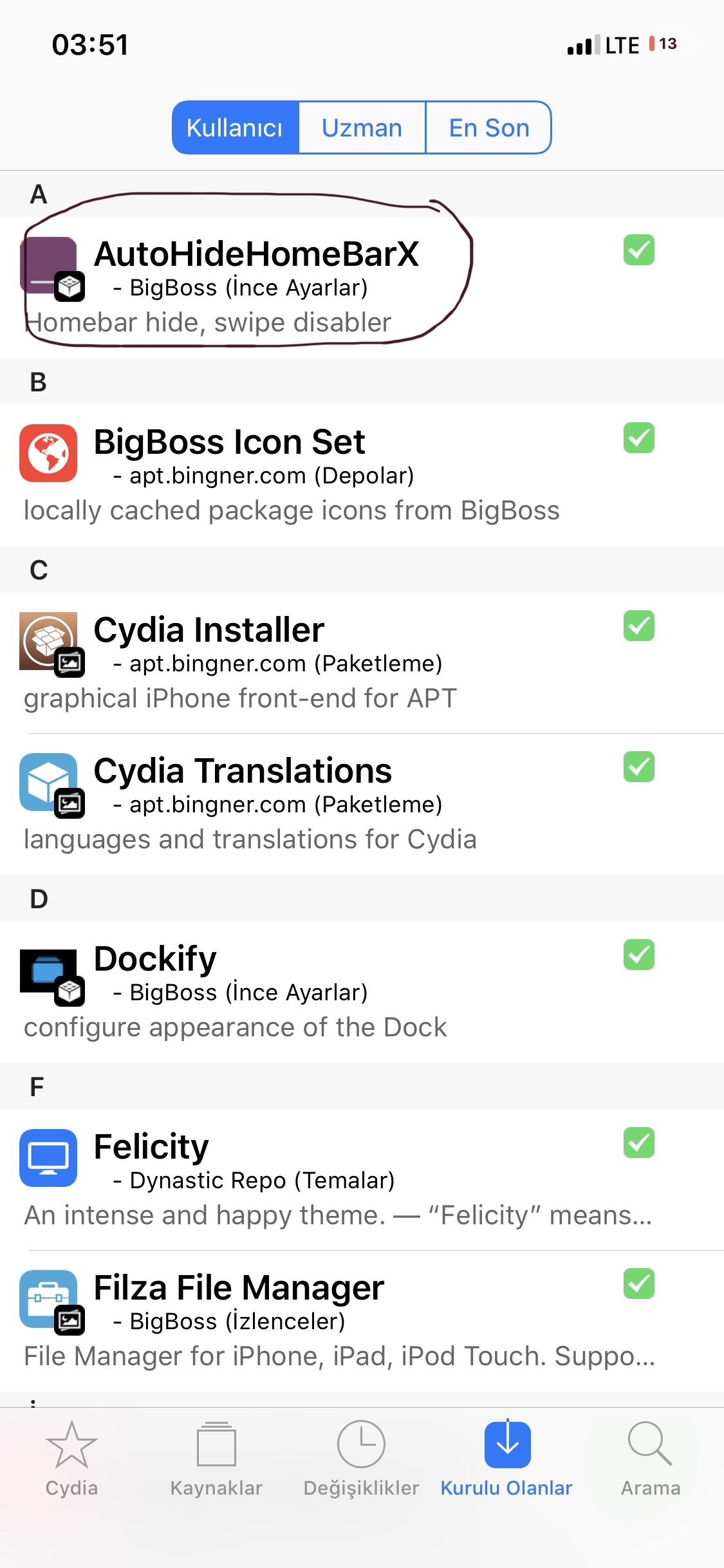
Task: Switch to the Uzman segment
Action: [362, 127]
